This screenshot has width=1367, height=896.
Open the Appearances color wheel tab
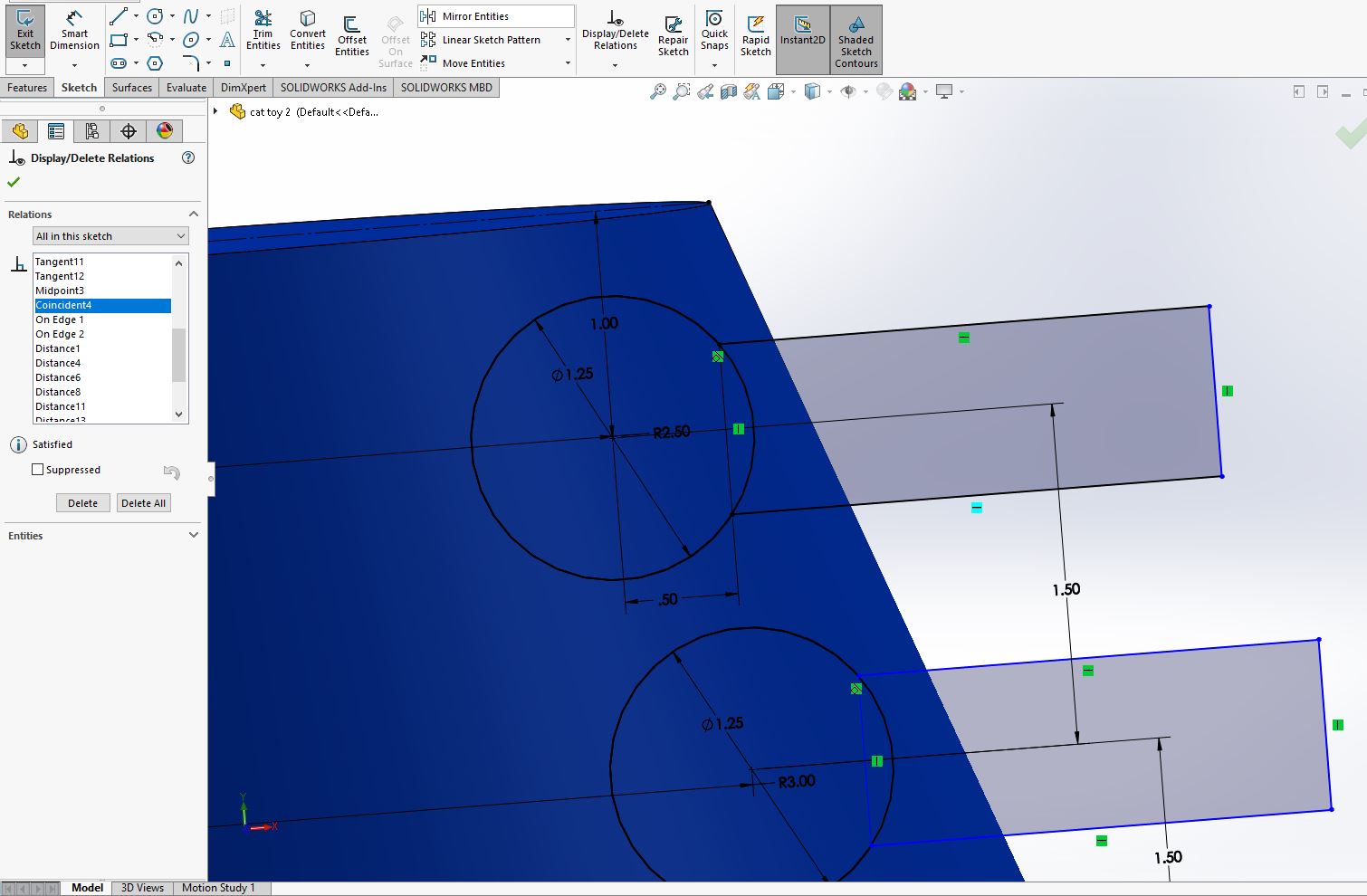click(164, 131)
